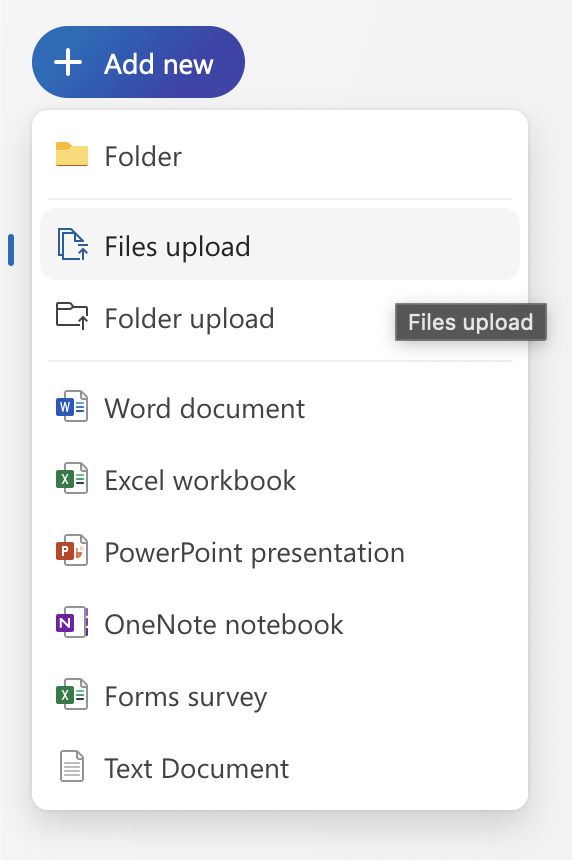572x860 pixels.
Task: Click the Files upload tooltip
Action: [x=471, y=322]
